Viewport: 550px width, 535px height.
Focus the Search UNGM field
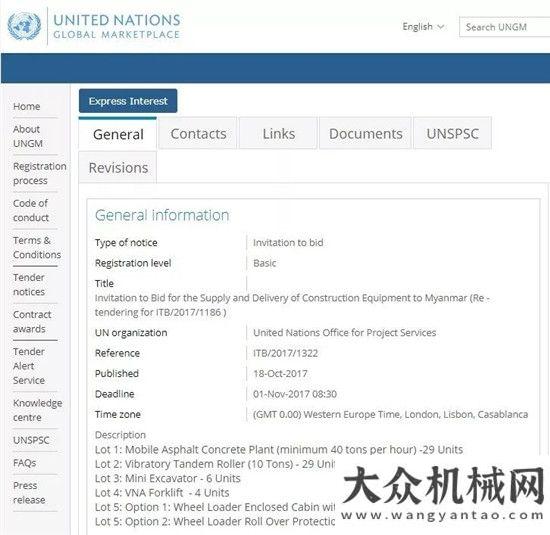(x=504, y=27)
